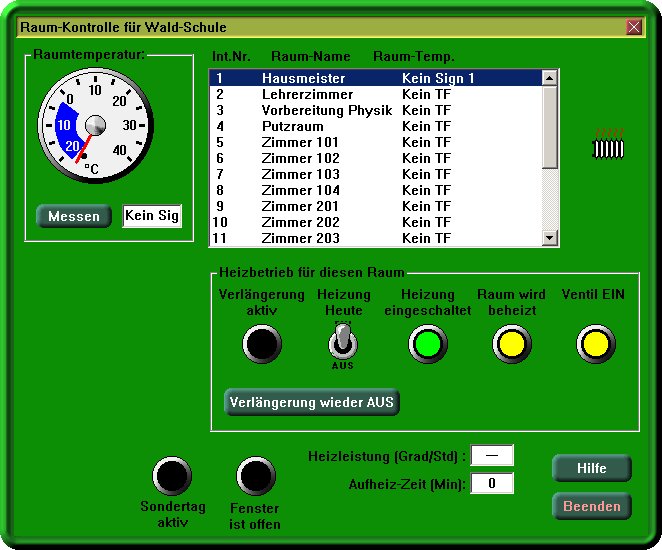Flip the Heizung Heute toggle switch
Viewport: 662px width, 550px height.
[343, 345]
